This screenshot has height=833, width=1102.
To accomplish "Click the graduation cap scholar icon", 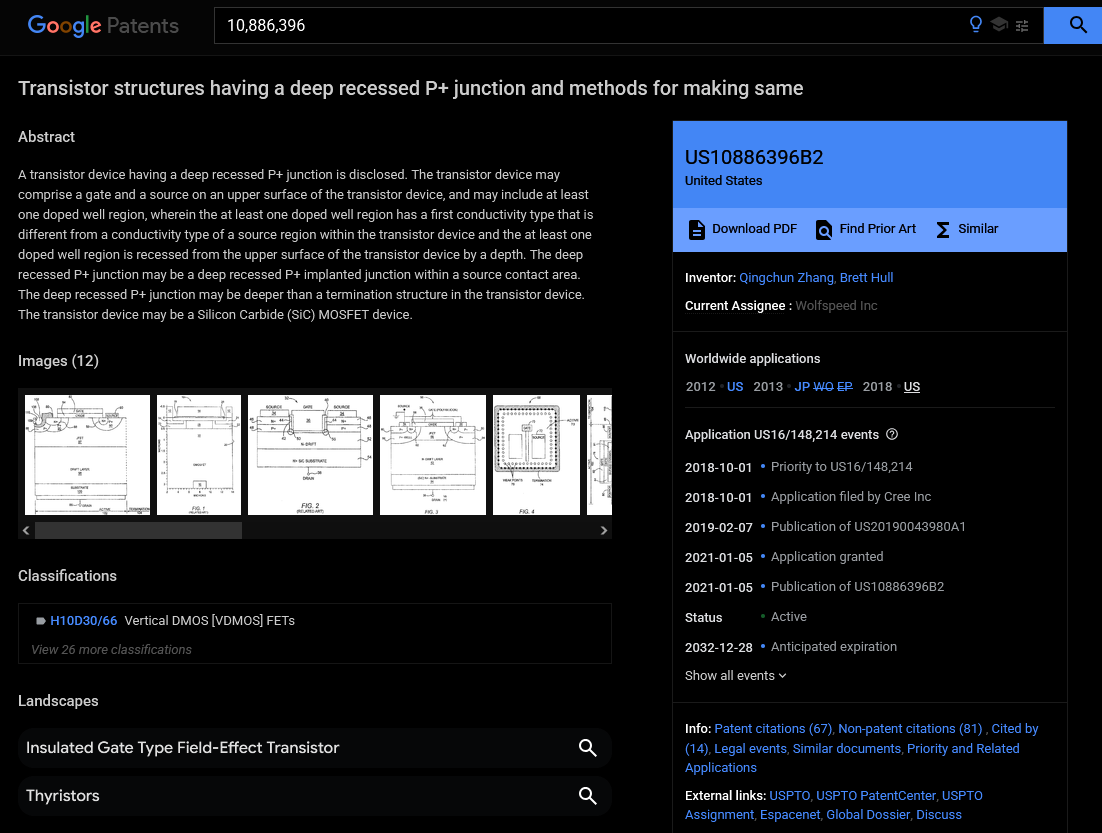I will 999,25.
